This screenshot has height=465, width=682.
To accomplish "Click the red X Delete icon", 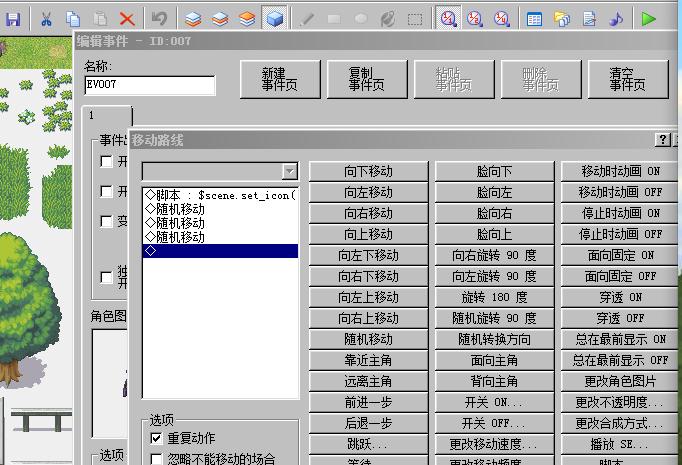I will click(x=127, y=19).
